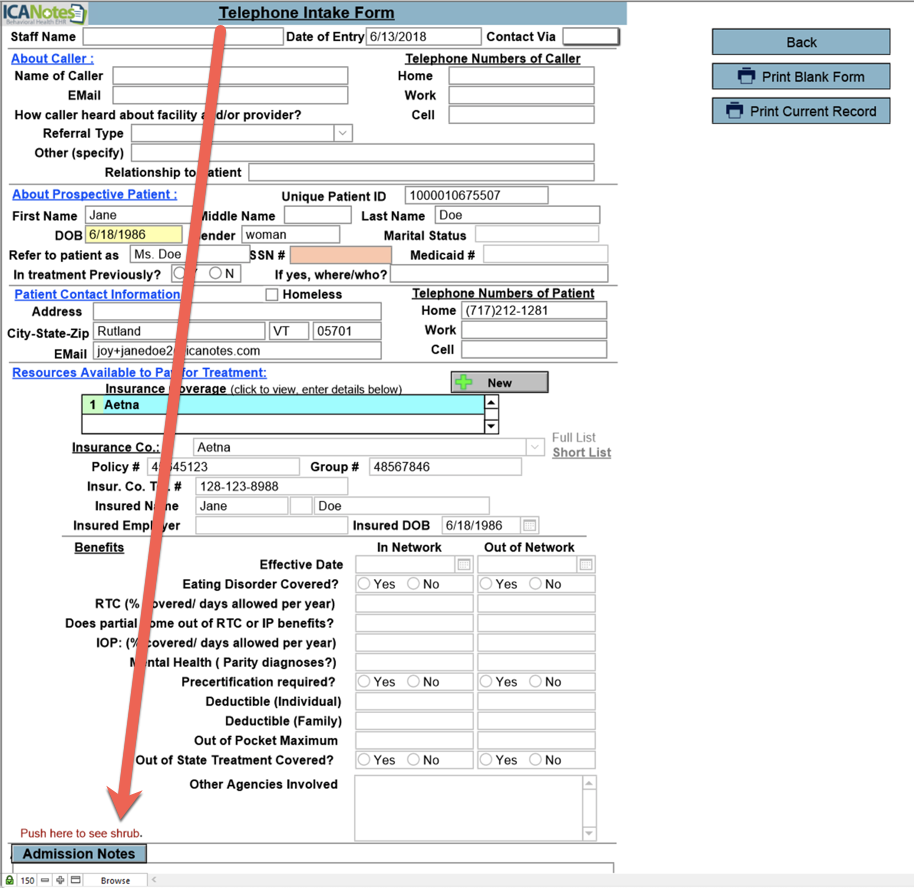Select Yes for In Network Eating Disorder Covered
Viewport: 914px width, 888px height.
point(365,584)
